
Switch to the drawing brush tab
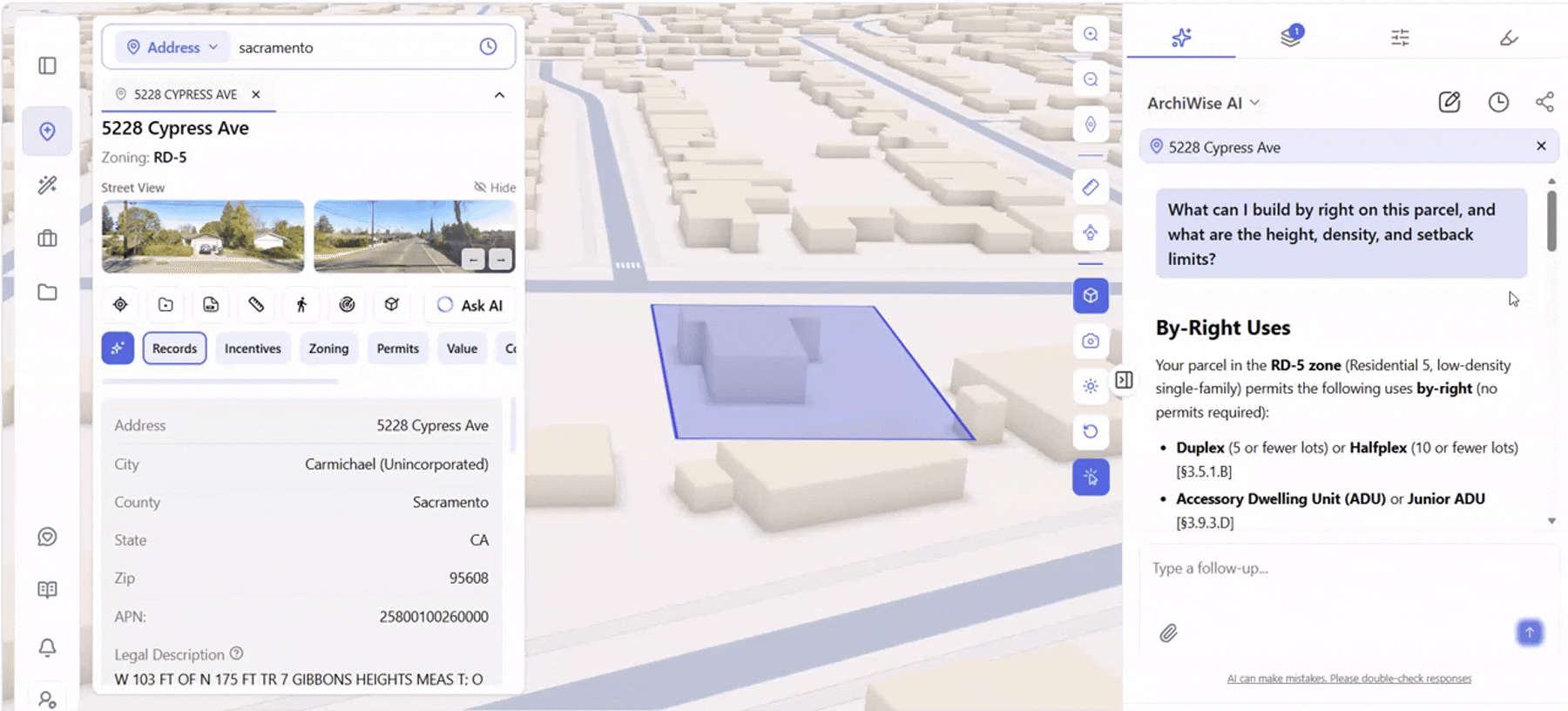pos(1509,37)
